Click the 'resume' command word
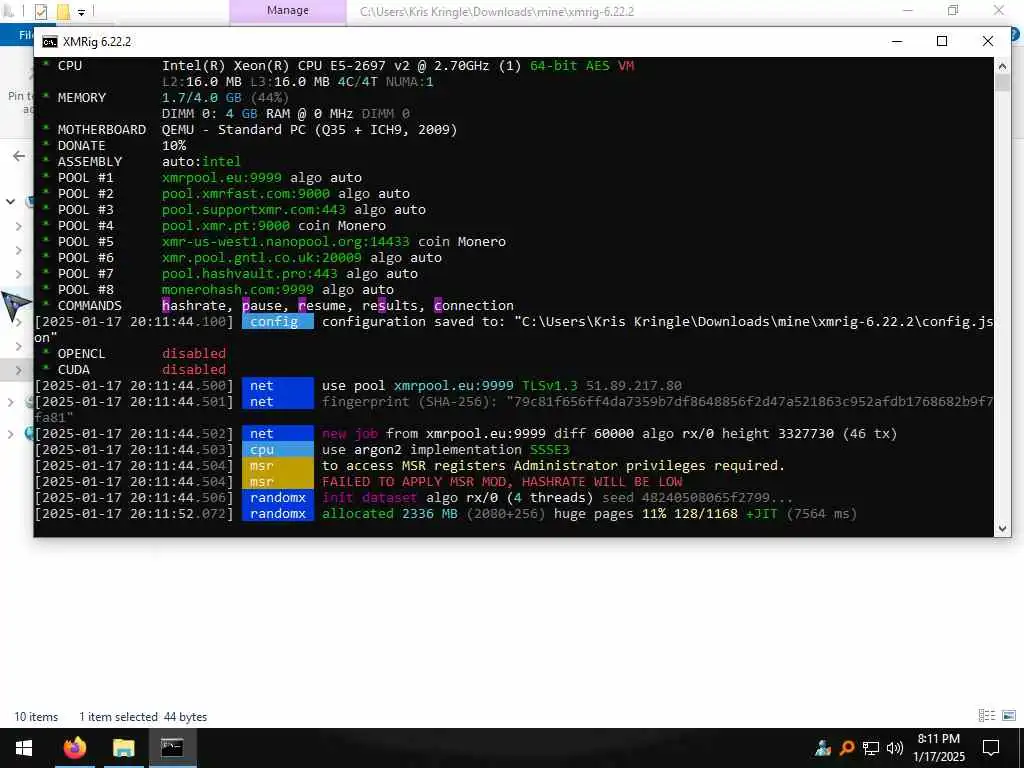Screen dimensions: 1024x768 [x=321, y=306]
